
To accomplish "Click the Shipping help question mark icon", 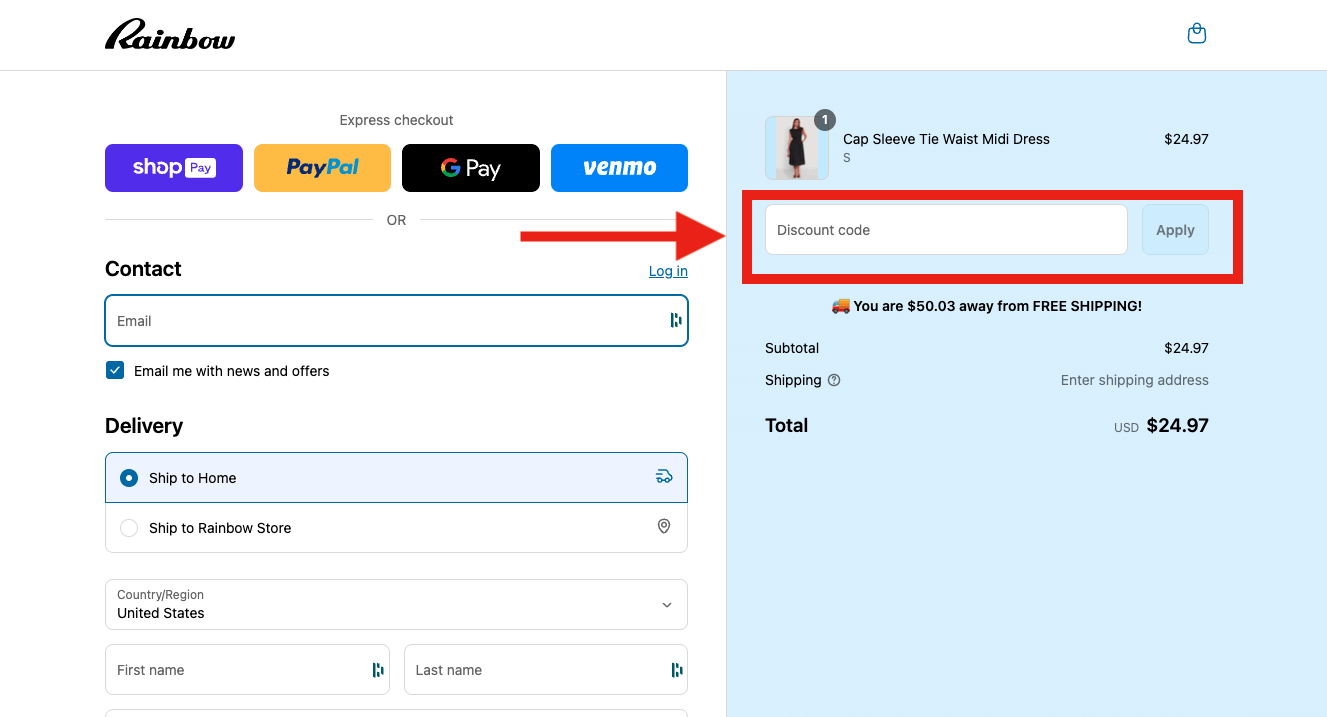I will tap(834, 380).
